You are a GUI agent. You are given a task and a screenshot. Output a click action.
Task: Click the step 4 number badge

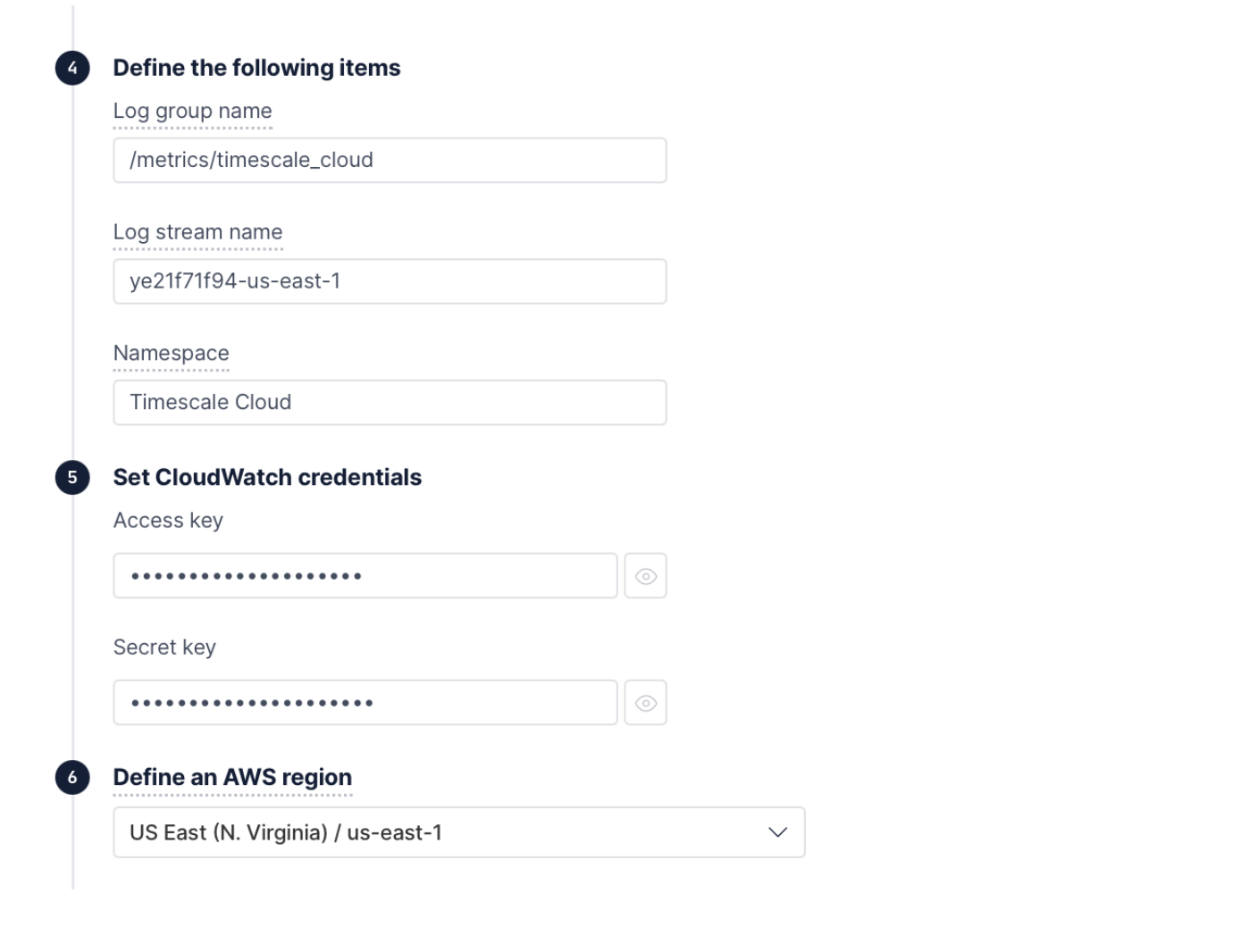(72, 68)
